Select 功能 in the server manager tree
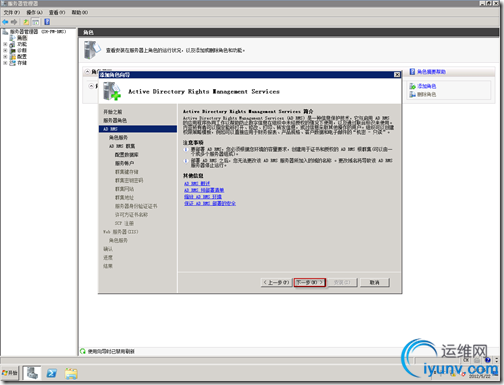504x385 pixels. (22, 44)
